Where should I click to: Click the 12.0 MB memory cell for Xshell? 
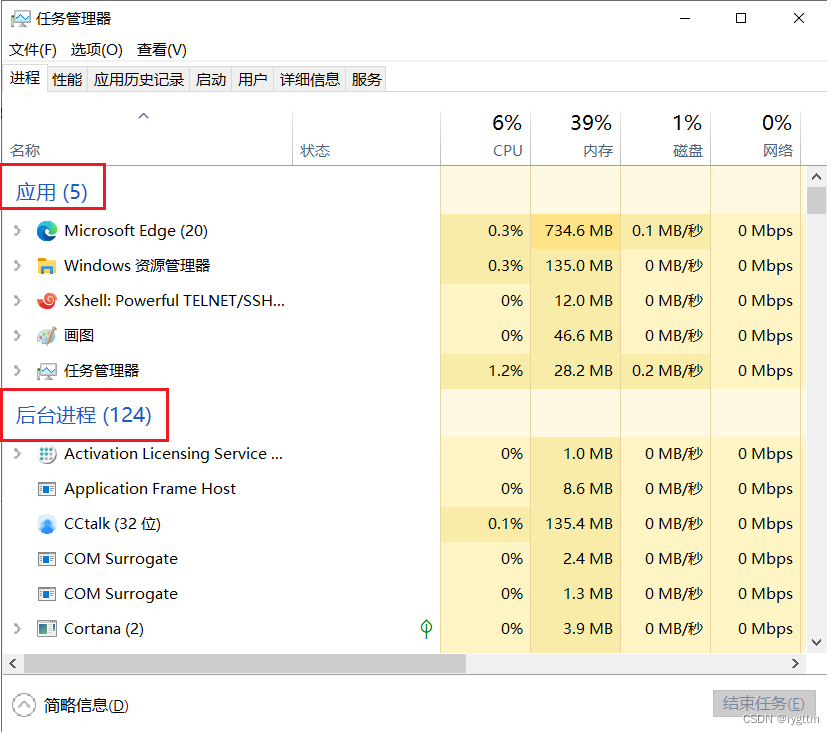pyautogui.click(x=576, y=301)
